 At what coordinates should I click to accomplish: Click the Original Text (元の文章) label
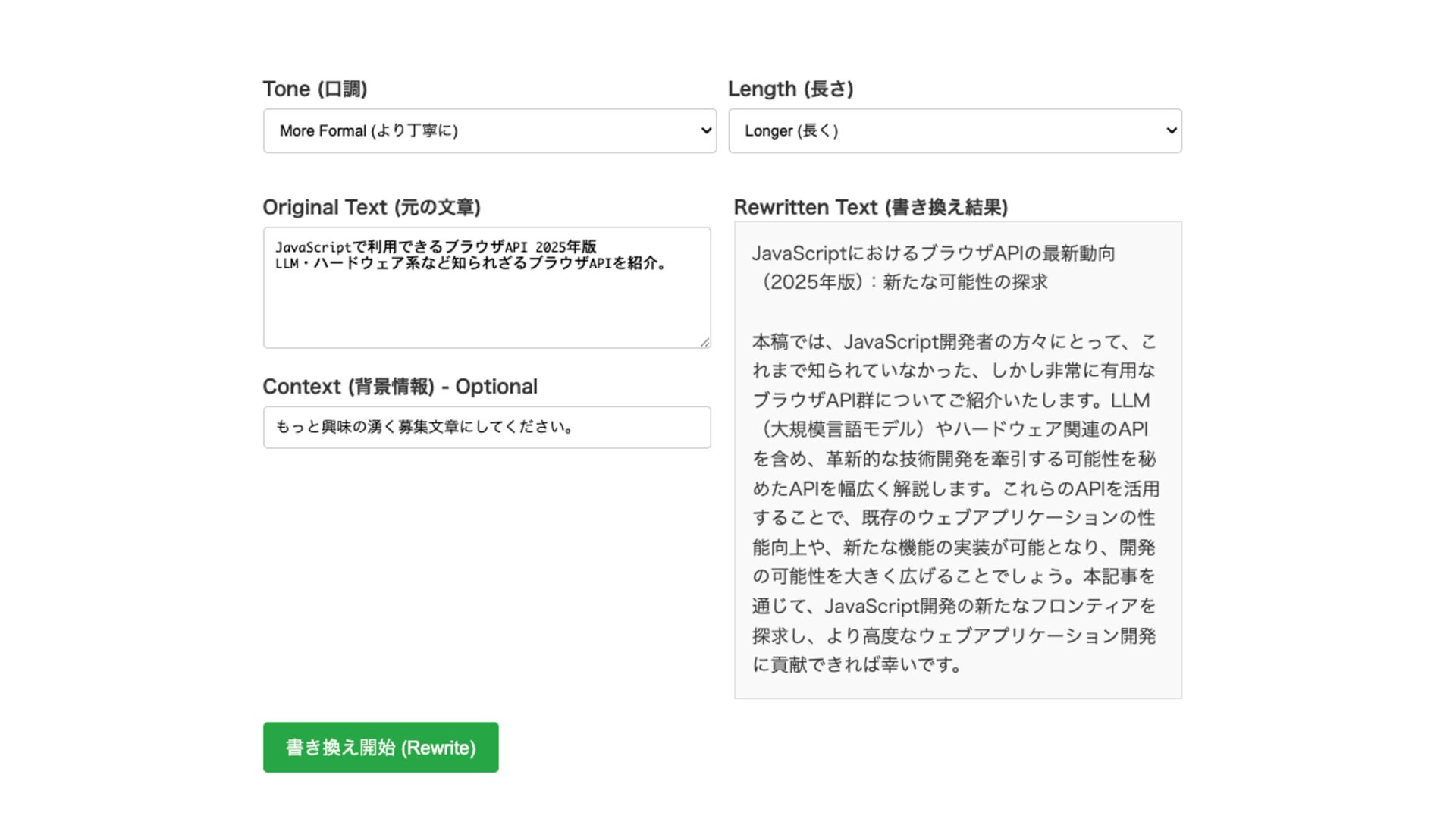[372, 207]
